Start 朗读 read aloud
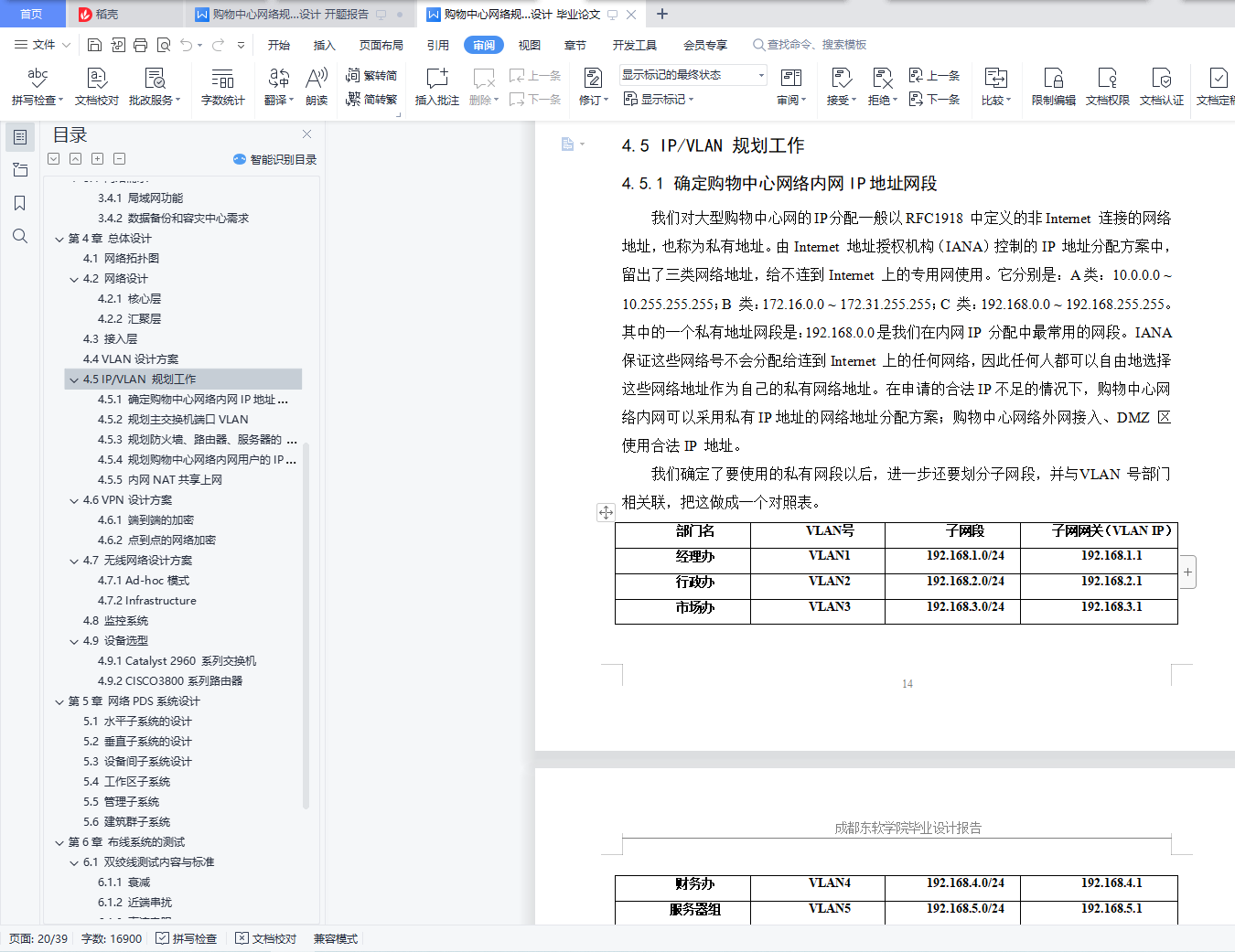Viewport: 1235px width, 952px height. point(317,87)
